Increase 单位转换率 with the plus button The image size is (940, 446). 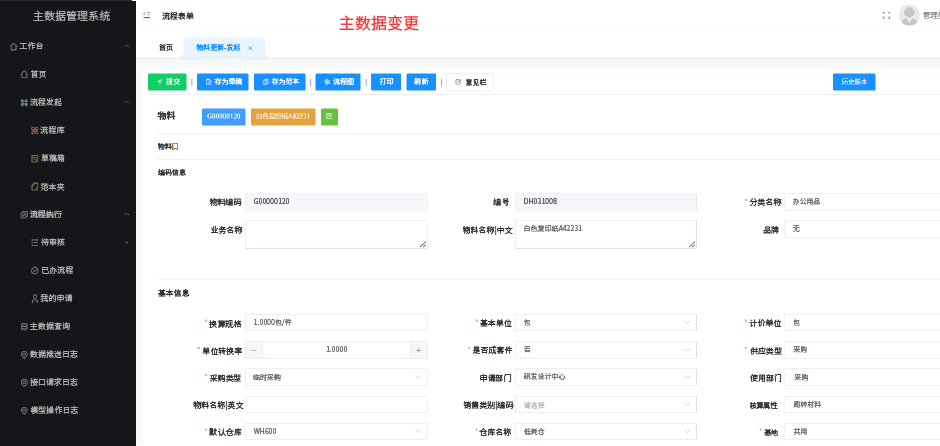point(418,350)
